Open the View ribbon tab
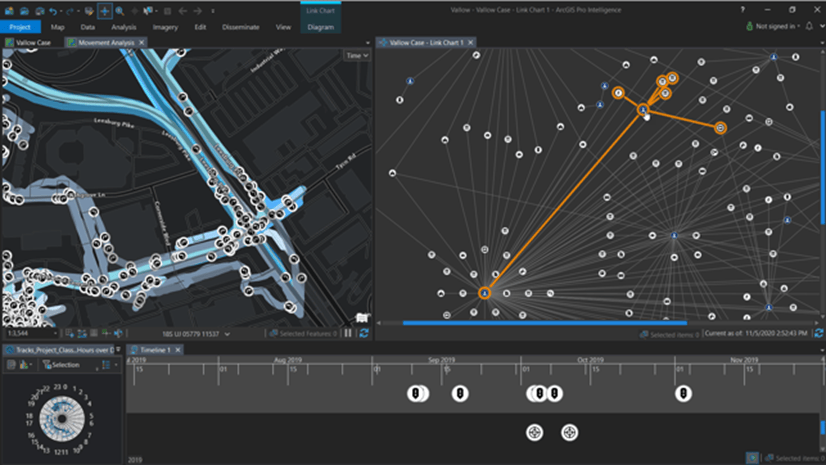Screen dimensions: 826x465 click(x=283, y=27)
